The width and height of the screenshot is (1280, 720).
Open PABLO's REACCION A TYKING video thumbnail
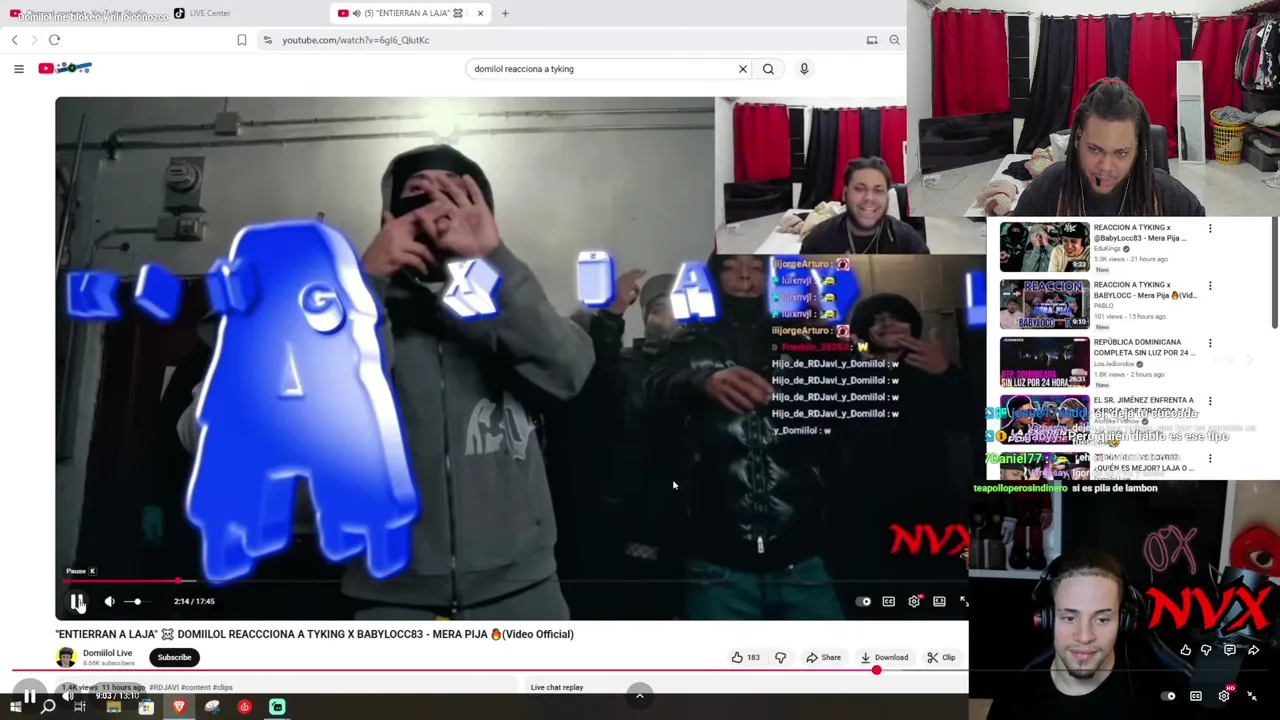click(1044, 304)
